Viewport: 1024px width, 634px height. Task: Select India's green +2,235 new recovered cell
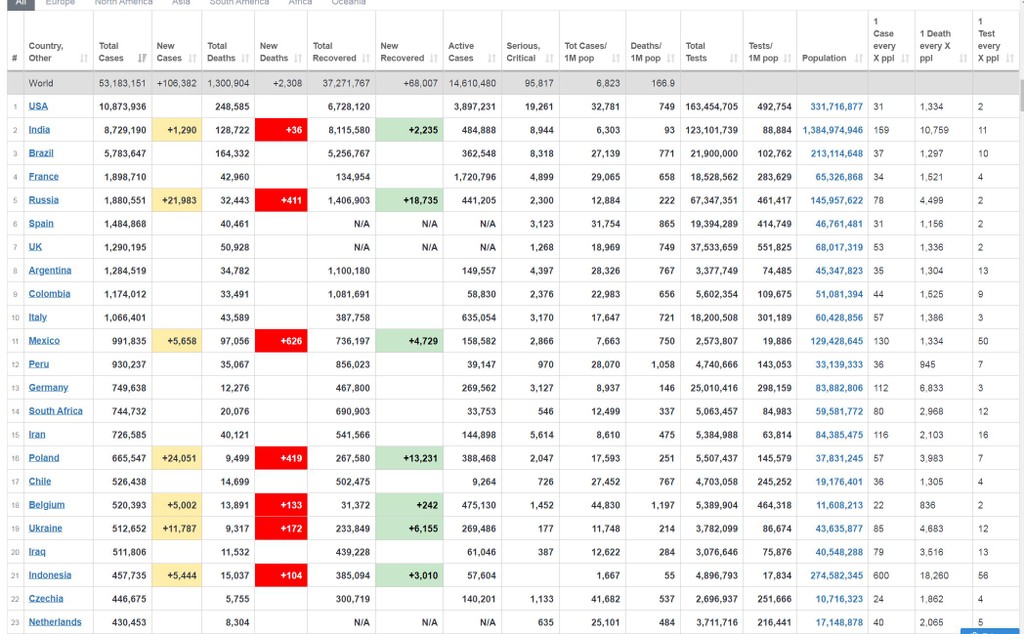(409, 130)
